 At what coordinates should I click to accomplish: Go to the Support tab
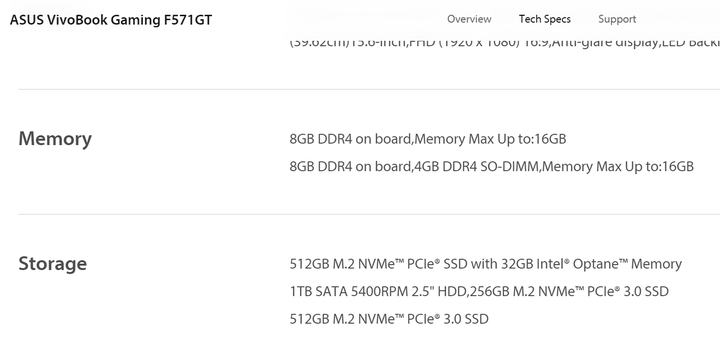point(617,19)
